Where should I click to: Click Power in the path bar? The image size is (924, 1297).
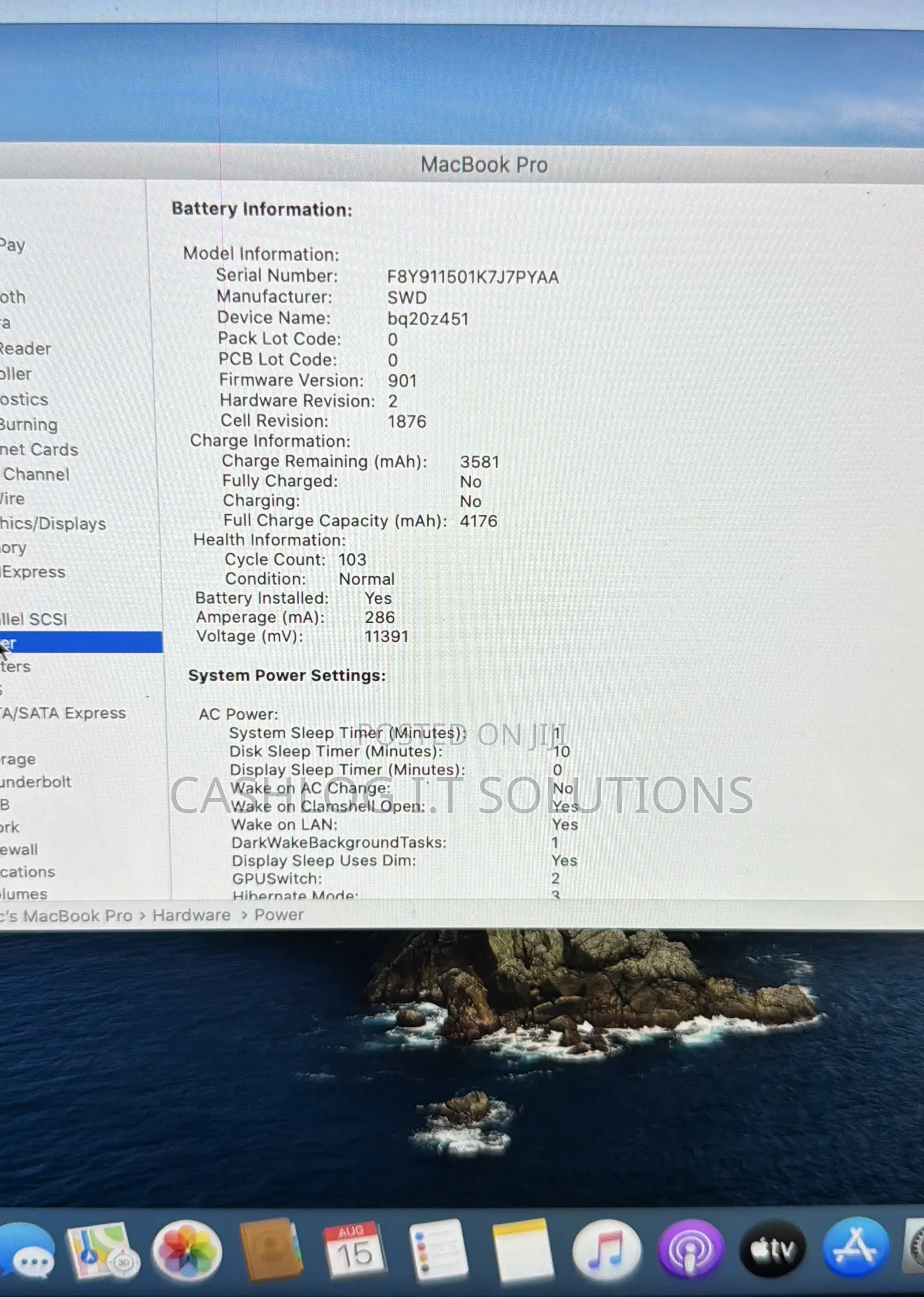279,915
